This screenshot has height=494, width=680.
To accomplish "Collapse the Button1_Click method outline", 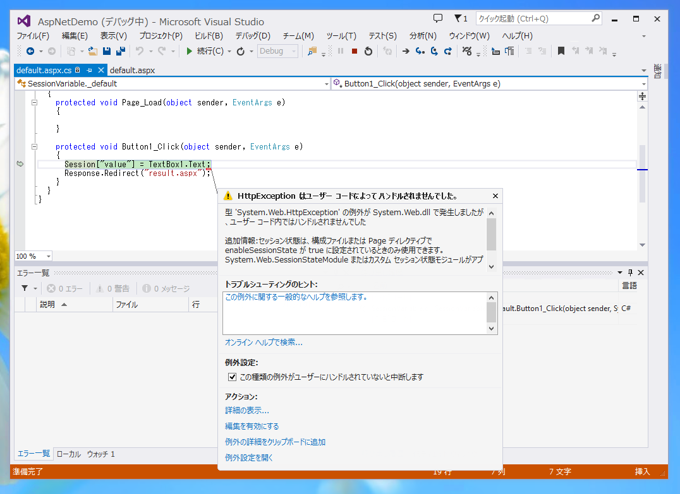I will point(34,147).
